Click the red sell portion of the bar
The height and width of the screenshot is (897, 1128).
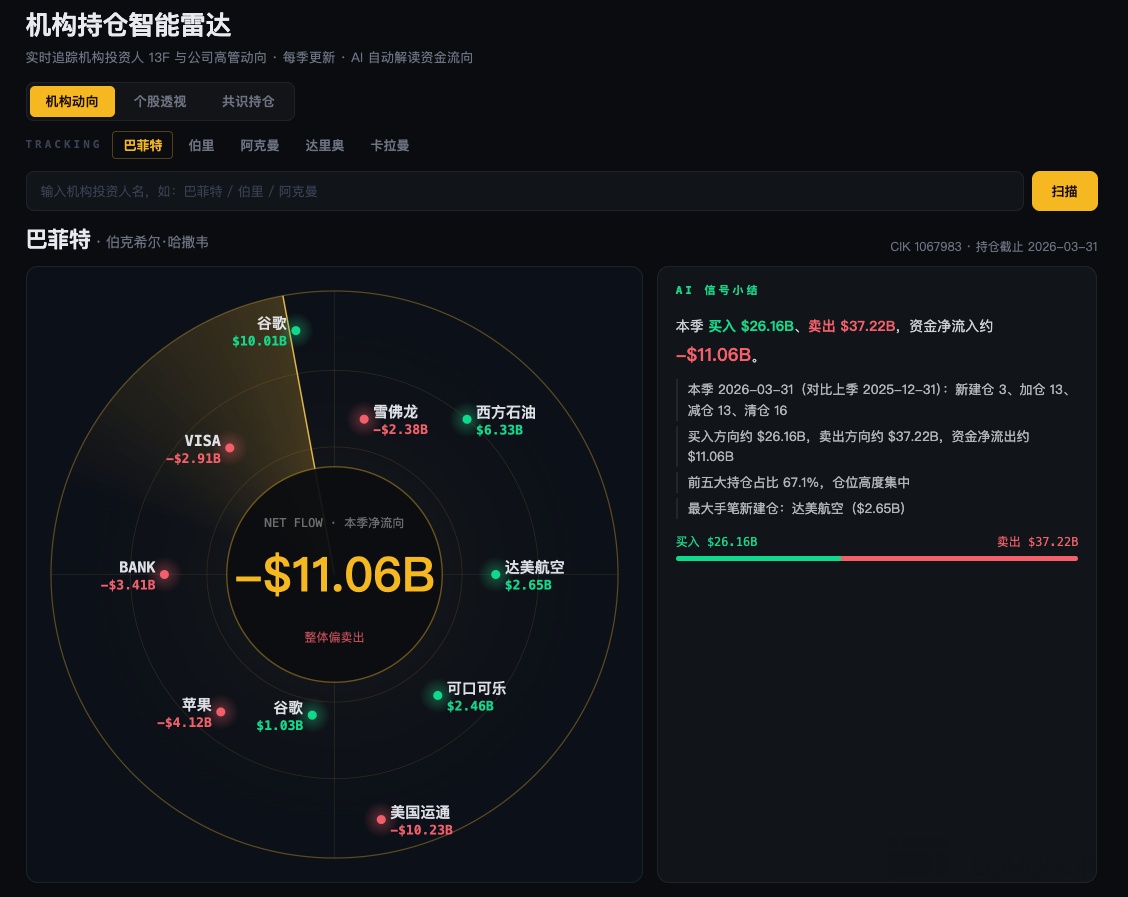point(960,558)
